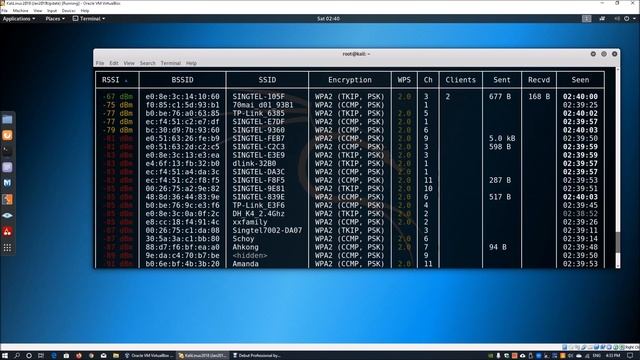Open the terminal Edit menu
This screenshot has width=640, height=360.
pos(114,63)
